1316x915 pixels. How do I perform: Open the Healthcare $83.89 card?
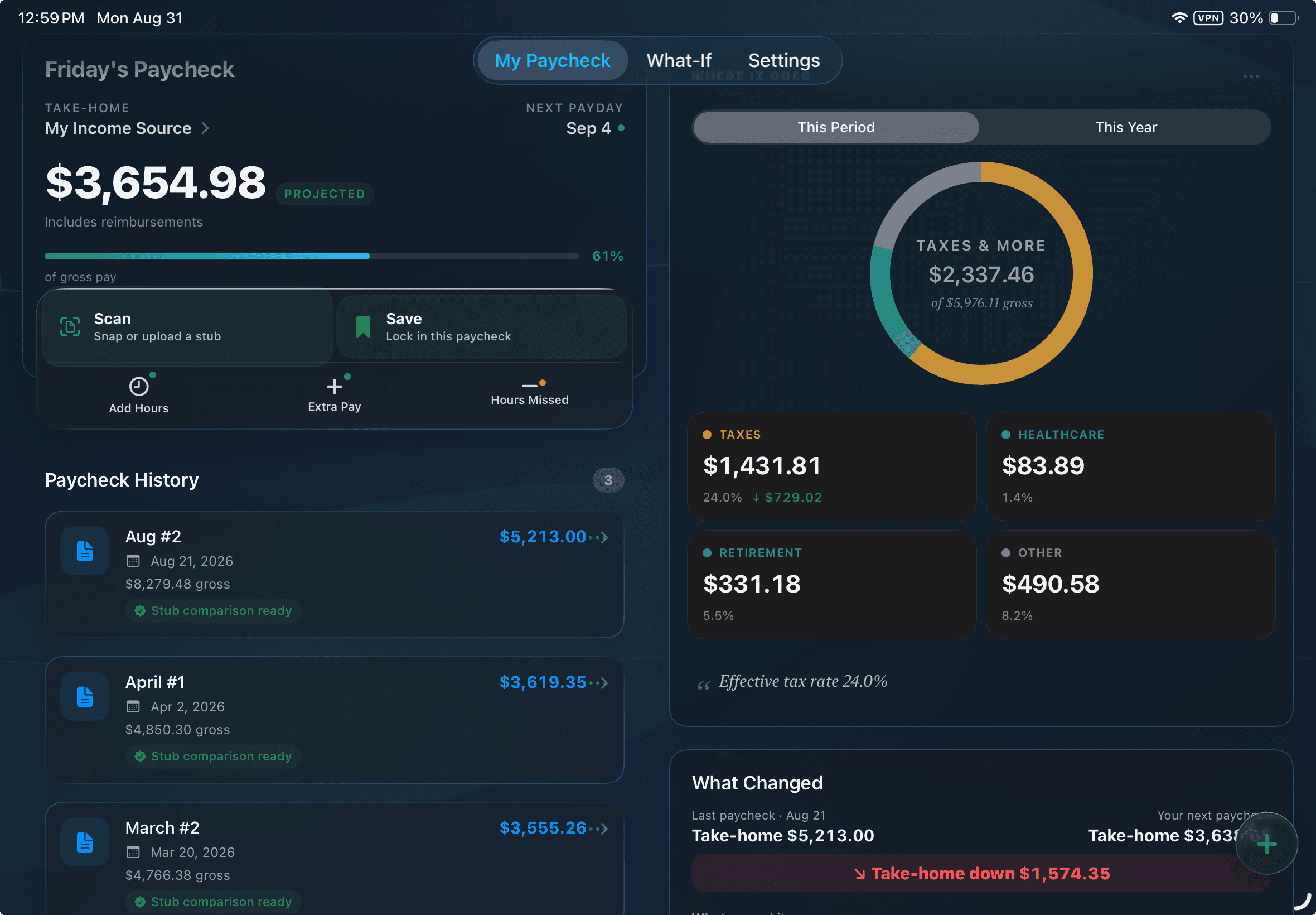(x=1130, y=466)
